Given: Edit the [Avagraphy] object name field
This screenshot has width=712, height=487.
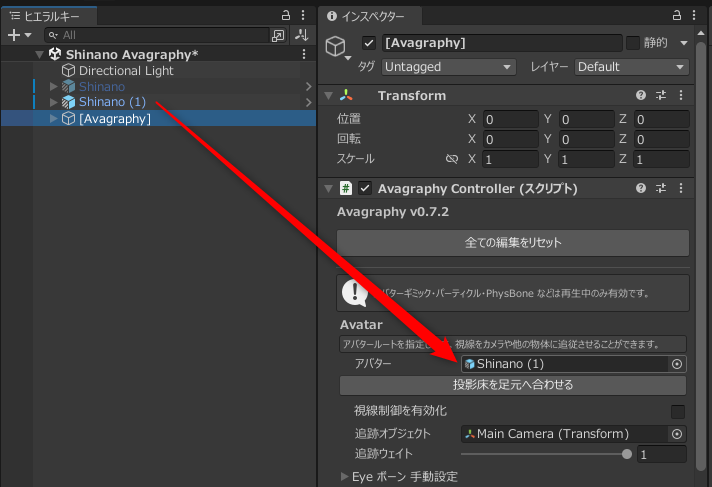Looking at the screenshot, I should point(502,43).
